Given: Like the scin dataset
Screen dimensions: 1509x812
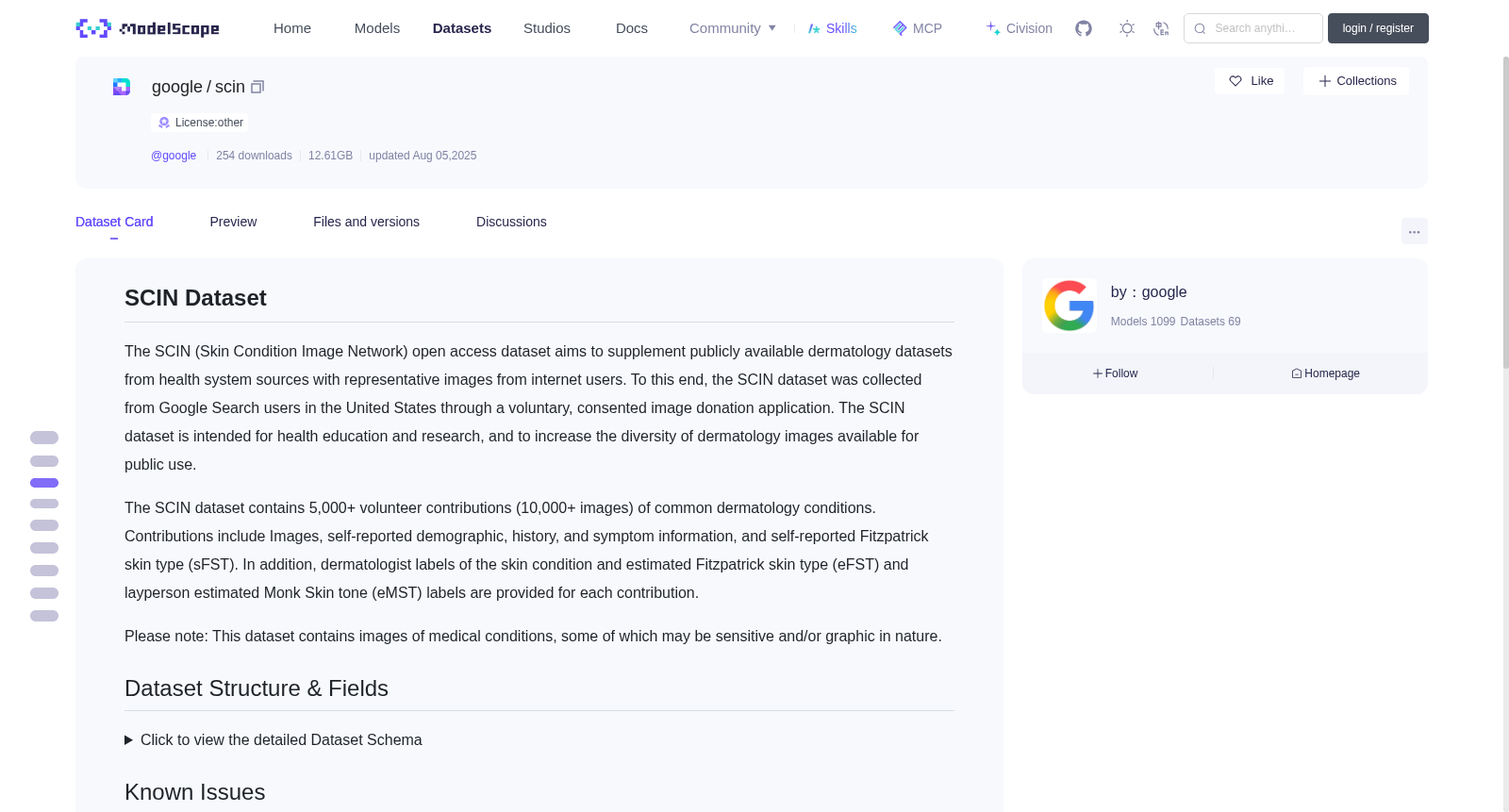Looking at the screenshot, I should point(1250,81).
